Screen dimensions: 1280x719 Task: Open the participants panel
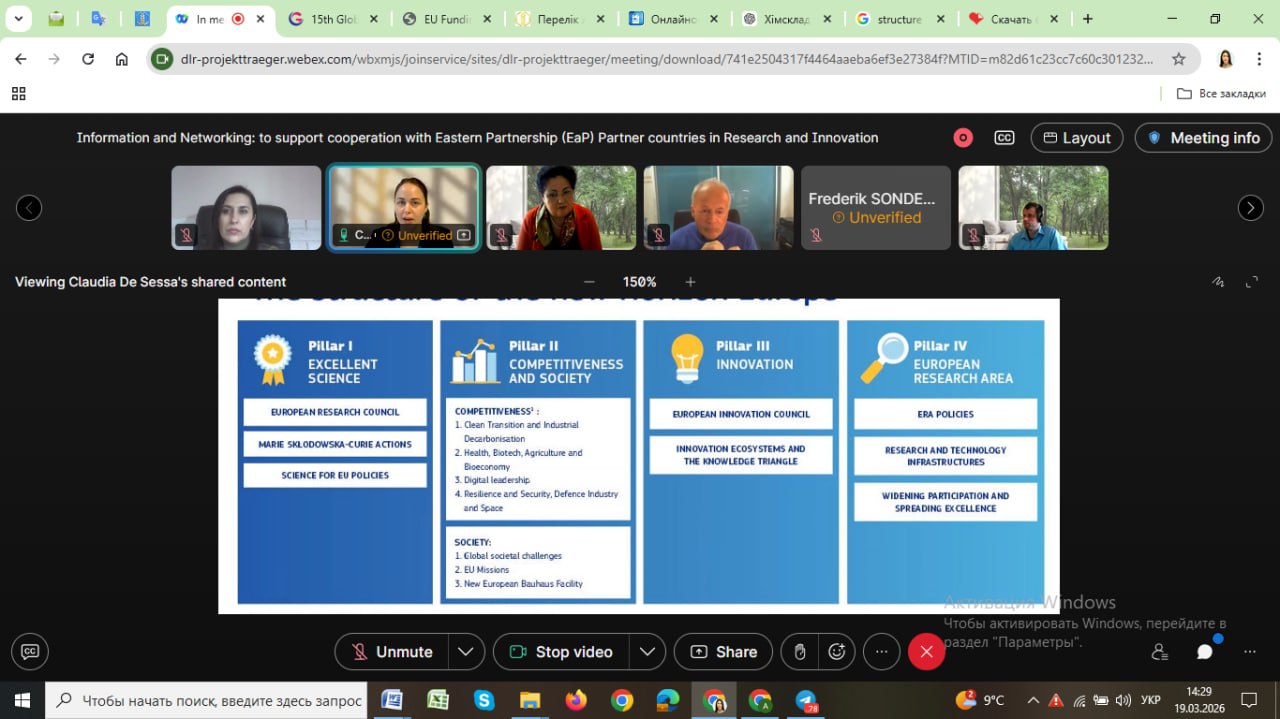[1160, 652]
